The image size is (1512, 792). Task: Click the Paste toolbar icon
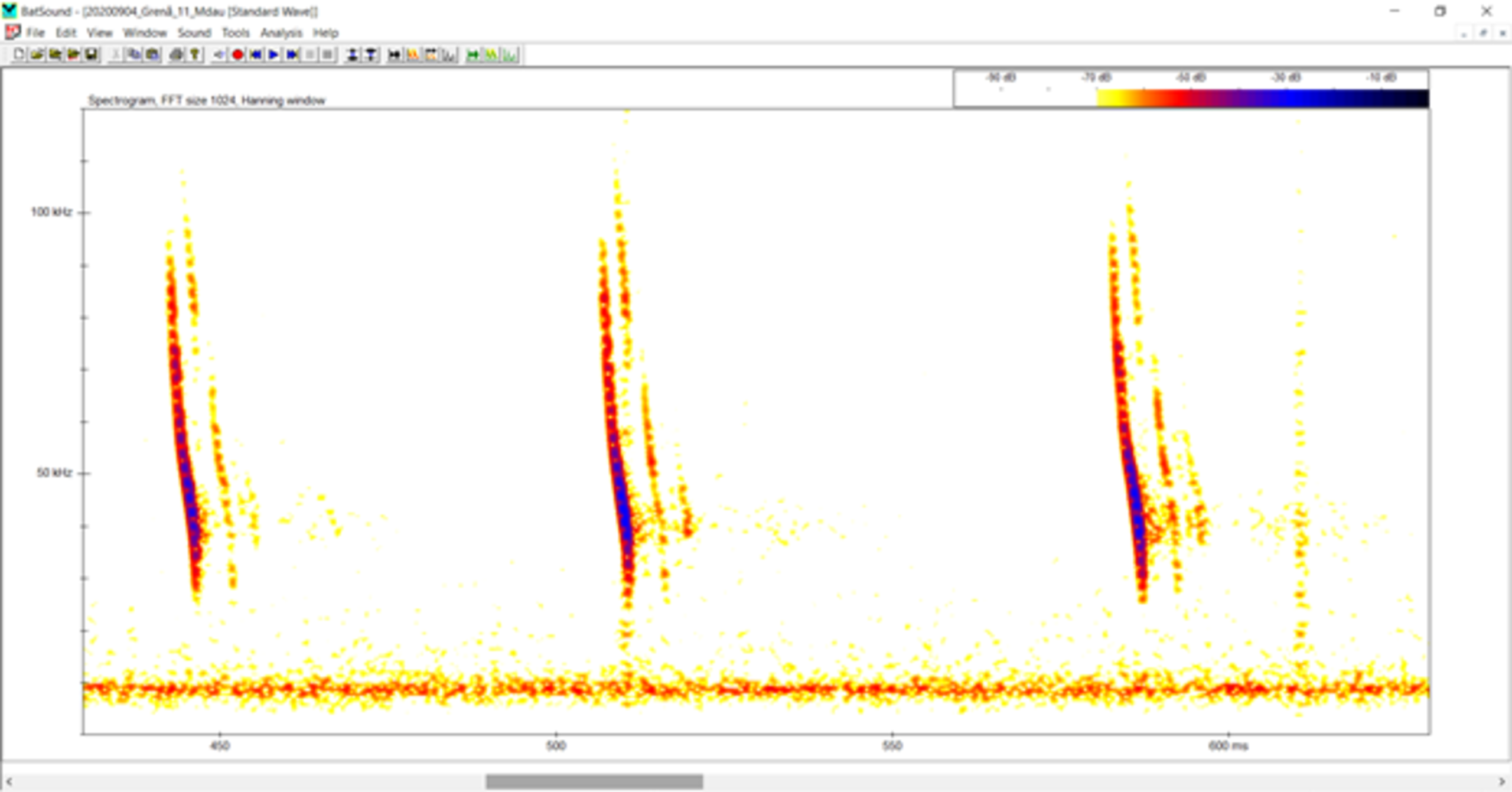point(152,55)
